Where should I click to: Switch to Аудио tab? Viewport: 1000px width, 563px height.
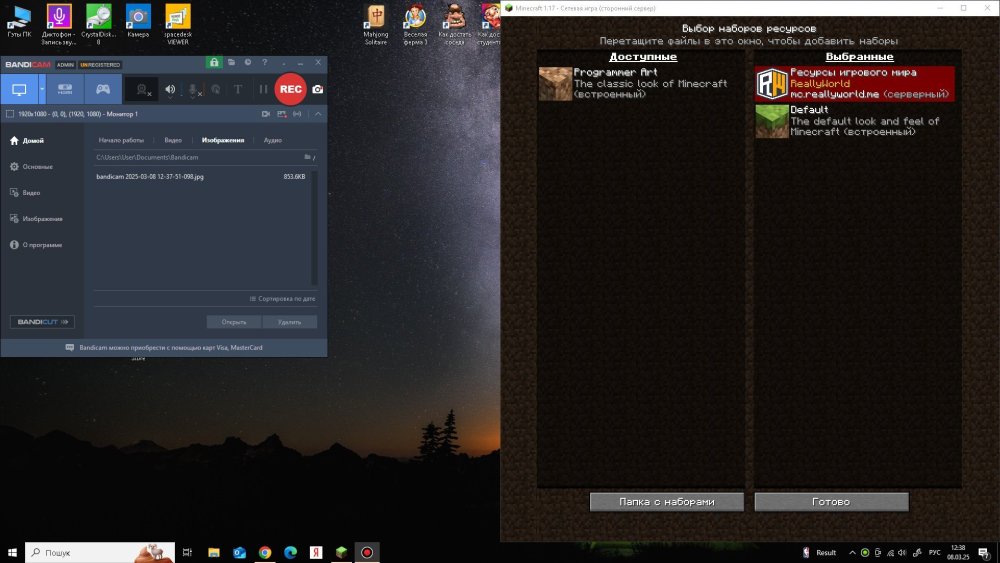click(272, 140)
